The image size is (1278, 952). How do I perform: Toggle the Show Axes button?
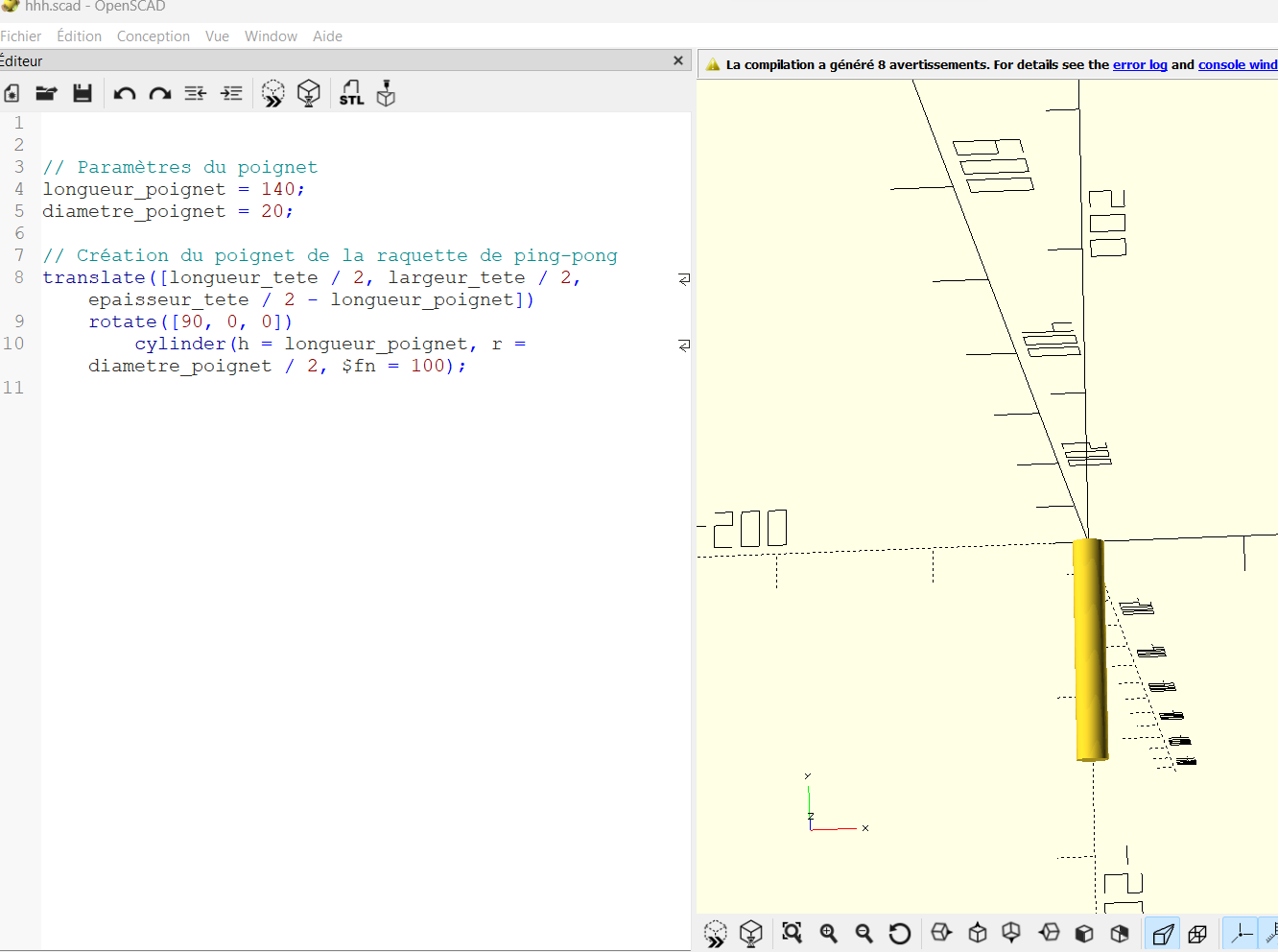1242,933
